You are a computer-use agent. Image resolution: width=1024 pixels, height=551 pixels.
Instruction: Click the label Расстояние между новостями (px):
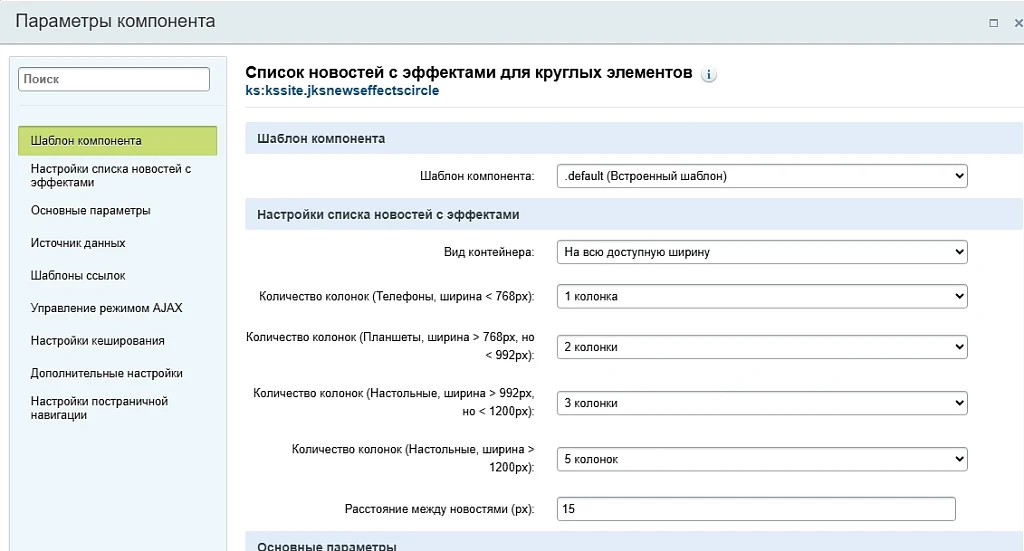[440, 509]
